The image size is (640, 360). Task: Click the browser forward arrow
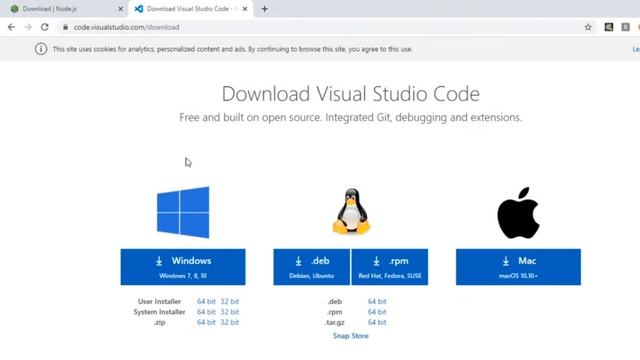coord(28,27)
